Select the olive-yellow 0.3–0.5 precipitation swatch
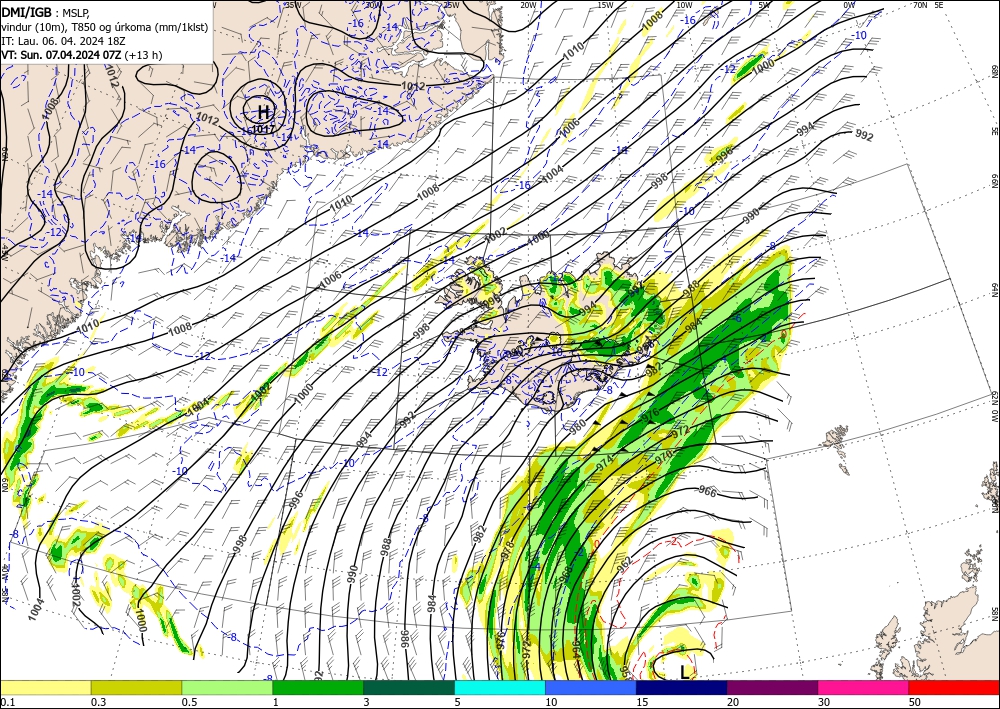Image resolution: width=1000 pixels, height=709 pixels. click(136, 687)
